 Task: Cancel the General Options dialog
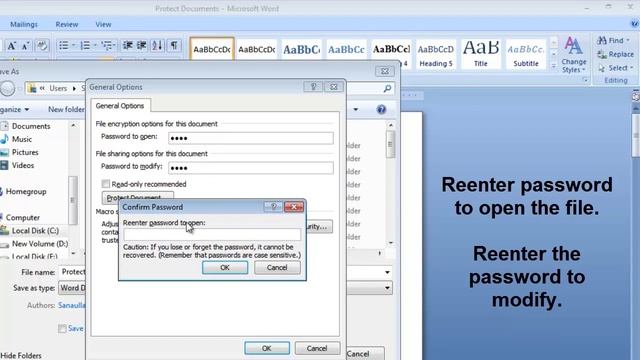[317, 348]
